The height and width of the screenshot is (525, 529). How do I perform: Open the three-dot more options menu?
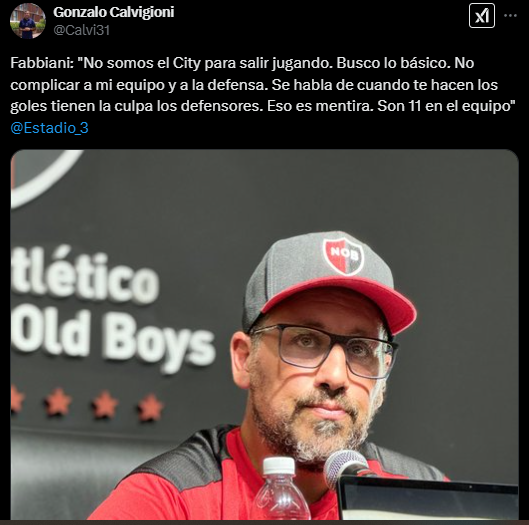pos(510,16)
